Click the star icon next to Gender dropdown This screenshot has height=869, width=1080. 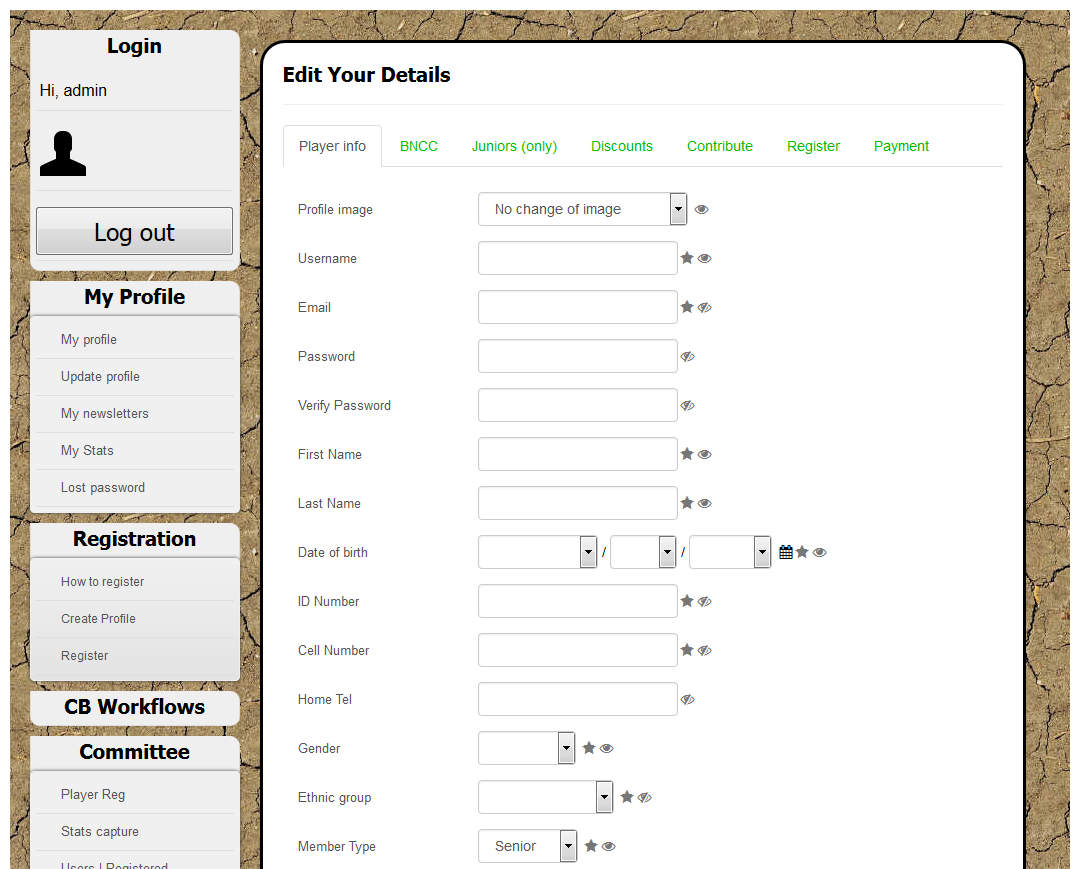point(589,748)
